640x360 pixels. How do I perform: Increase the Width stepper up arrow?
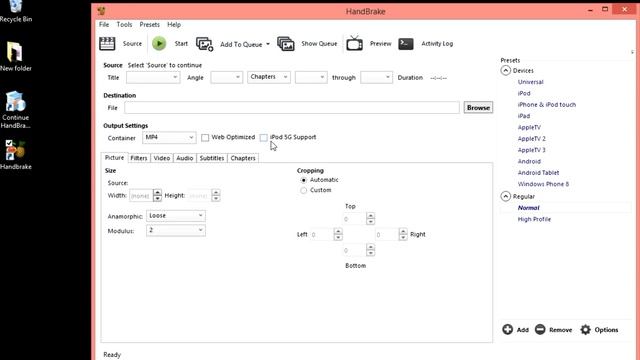click(x=157, y=192)
